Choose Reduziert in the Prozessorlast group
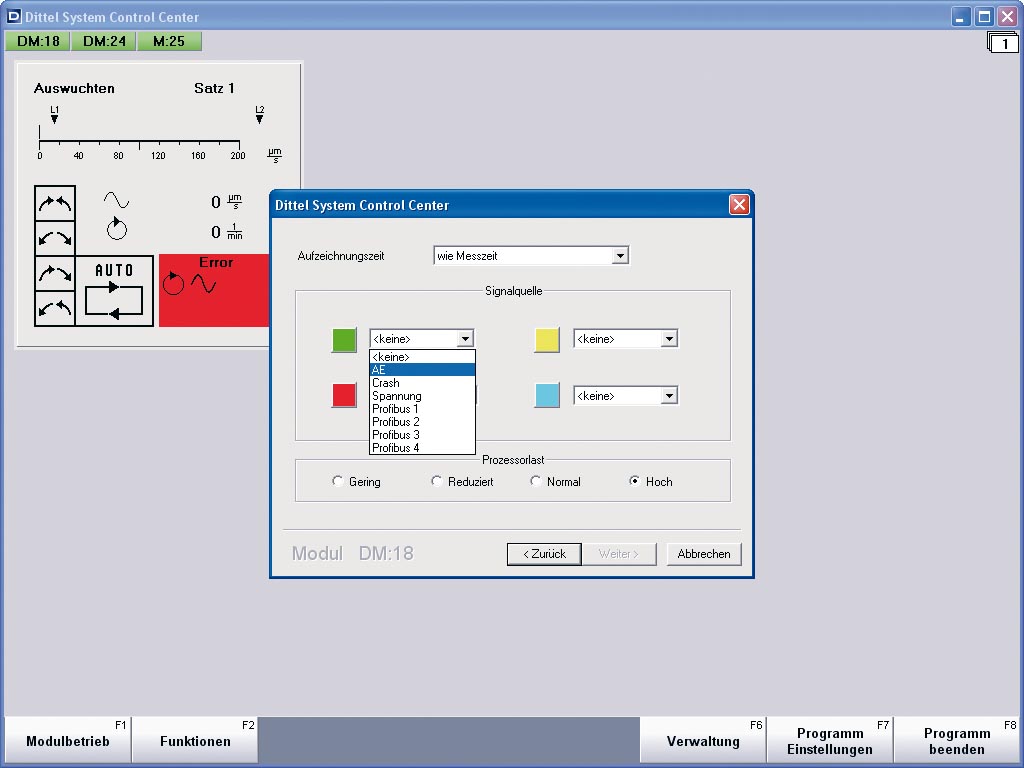Screen dimensions: 1024x768 436,481
